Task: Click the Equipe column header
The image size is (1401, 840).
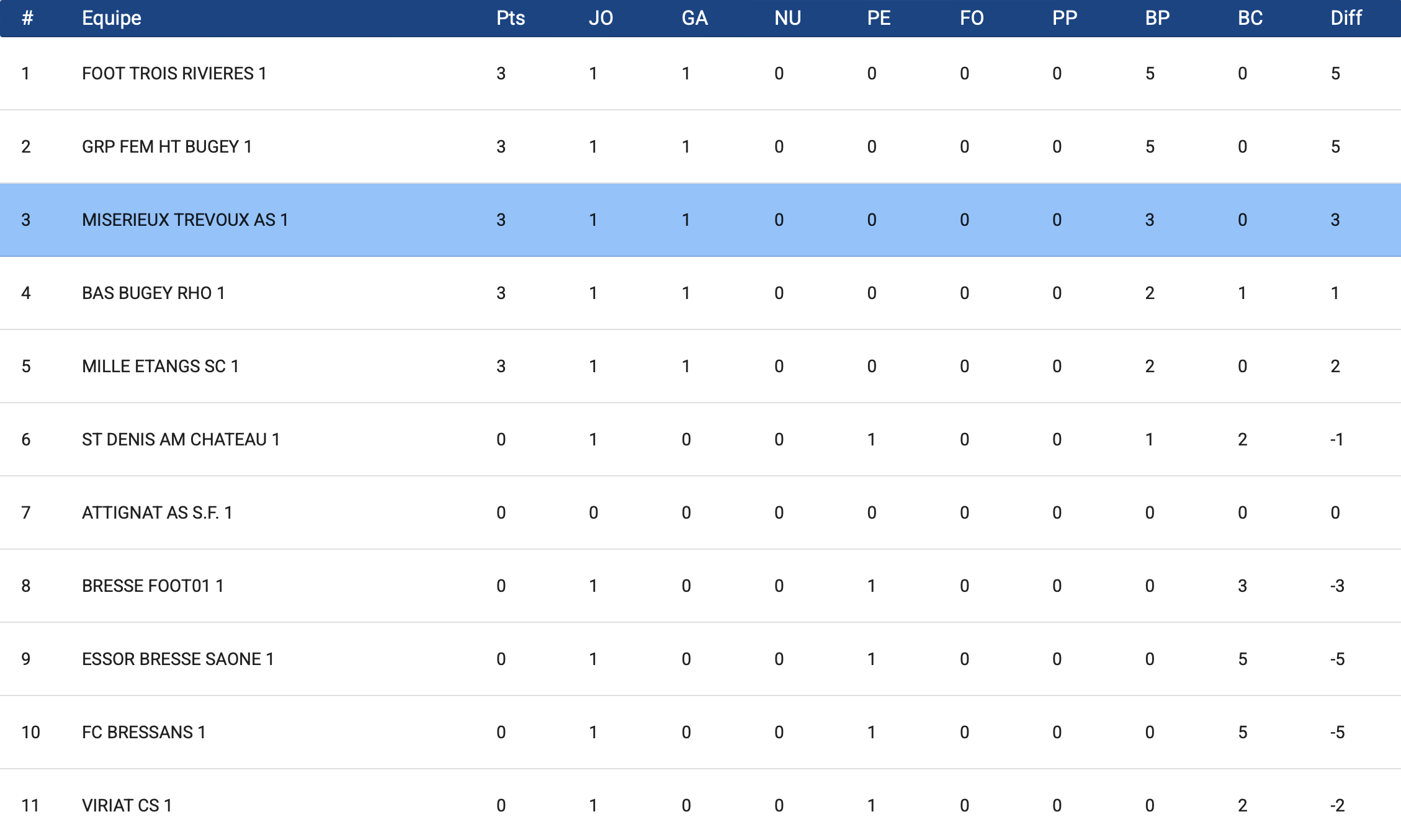Action: click(112, 18)
